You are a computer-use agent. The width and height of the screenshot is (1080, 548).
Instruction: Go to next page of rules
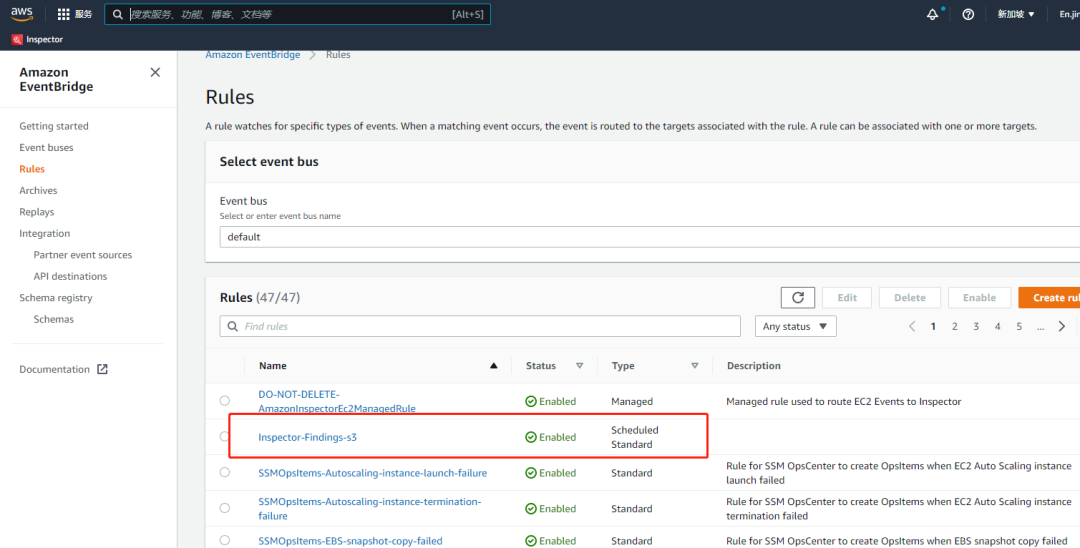1062,327
